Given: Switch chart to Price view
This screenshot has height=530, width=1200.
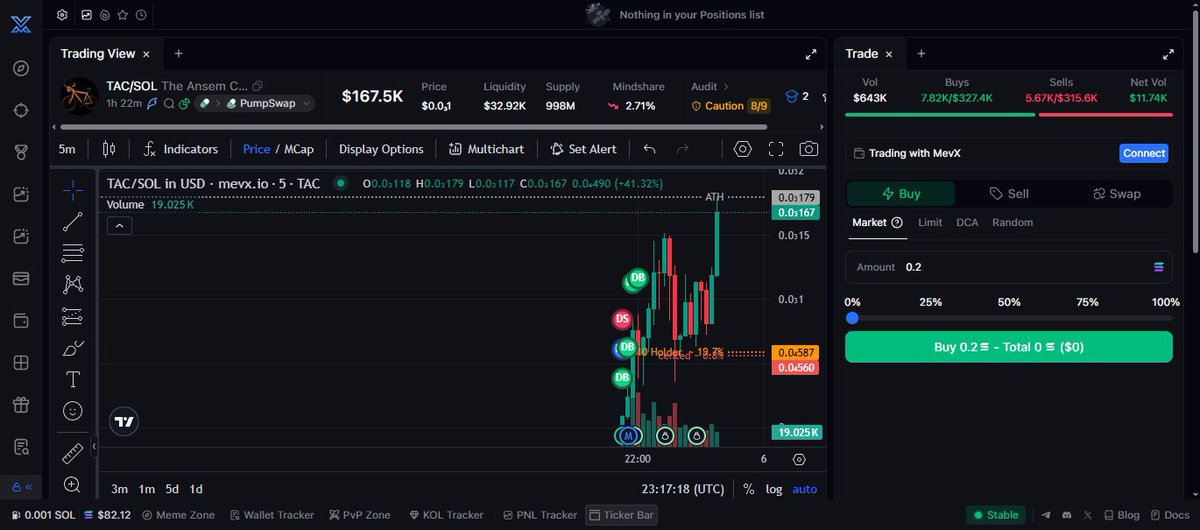Looking at the screenshot, I should tap(257, 149).
